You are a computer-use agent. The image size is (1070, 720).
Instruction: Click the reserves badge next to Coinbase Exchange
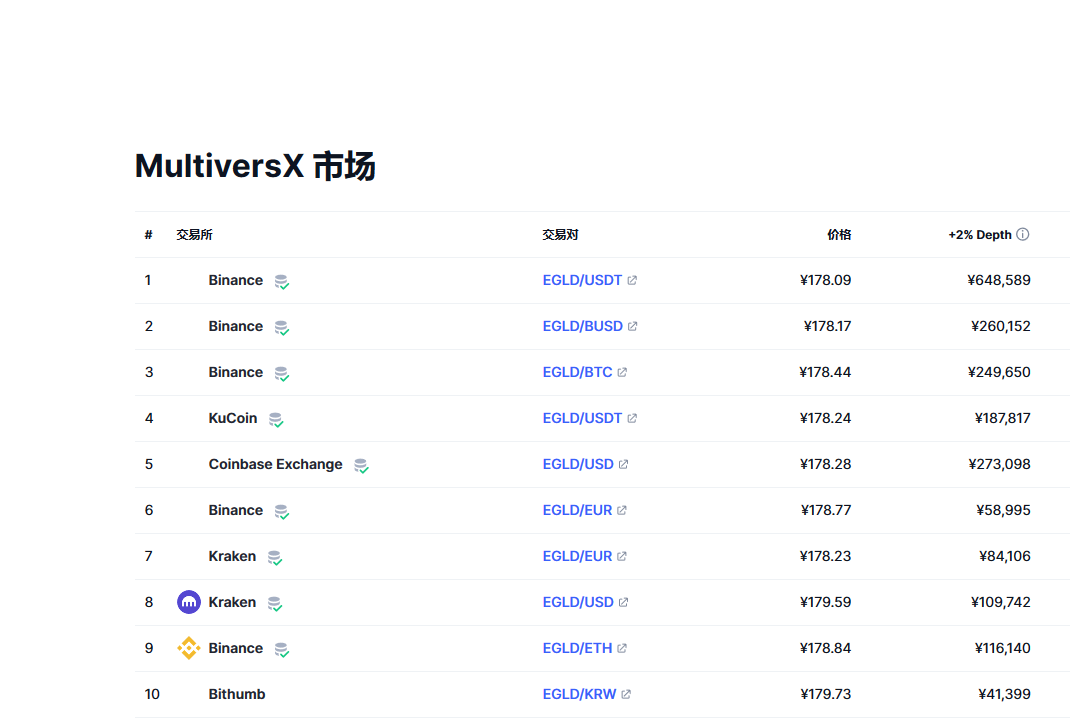tap(362, 465)
